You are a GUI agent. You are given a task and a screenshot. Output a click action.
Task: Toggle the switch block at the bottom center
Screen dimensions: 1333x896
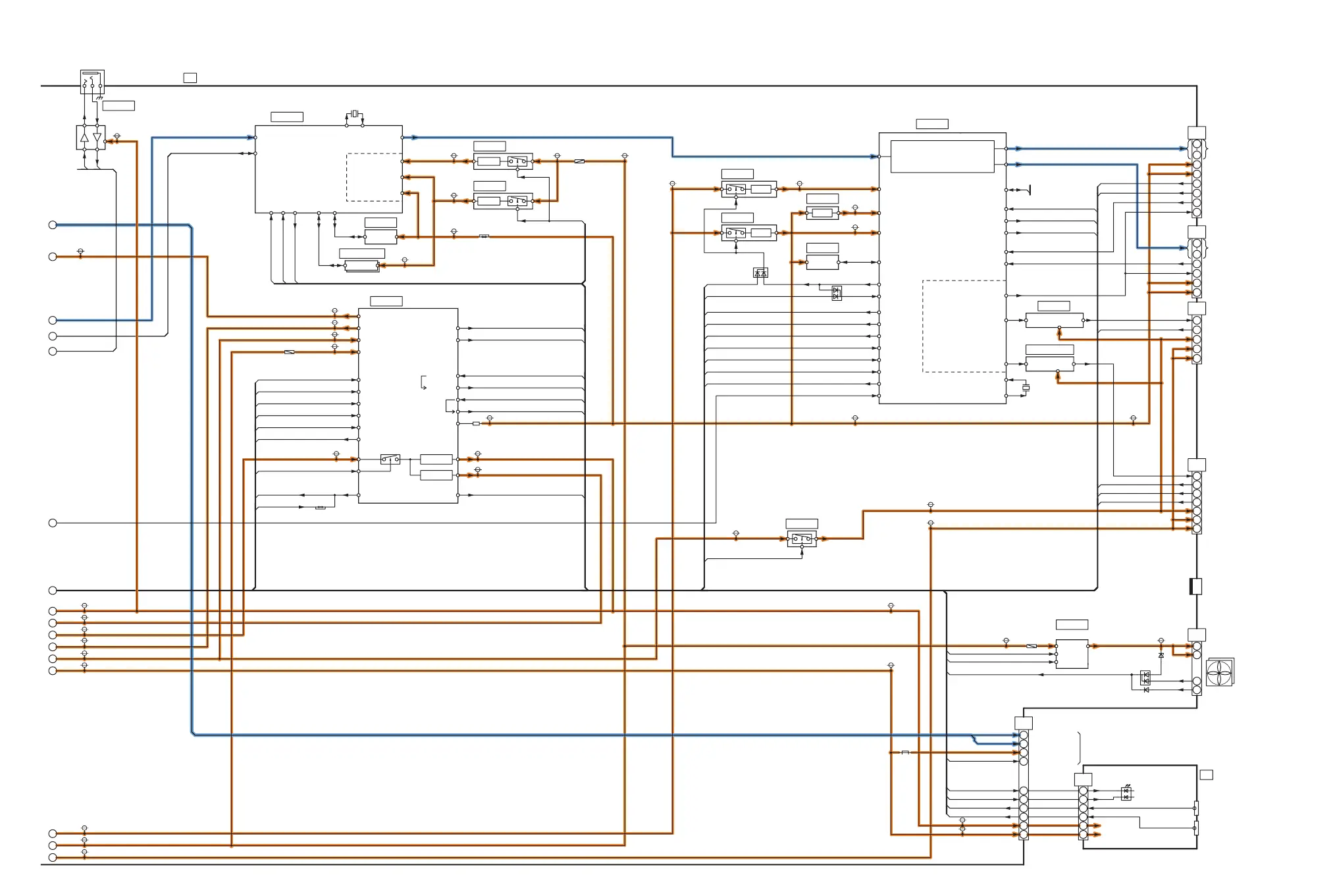[x=801, y=539]
